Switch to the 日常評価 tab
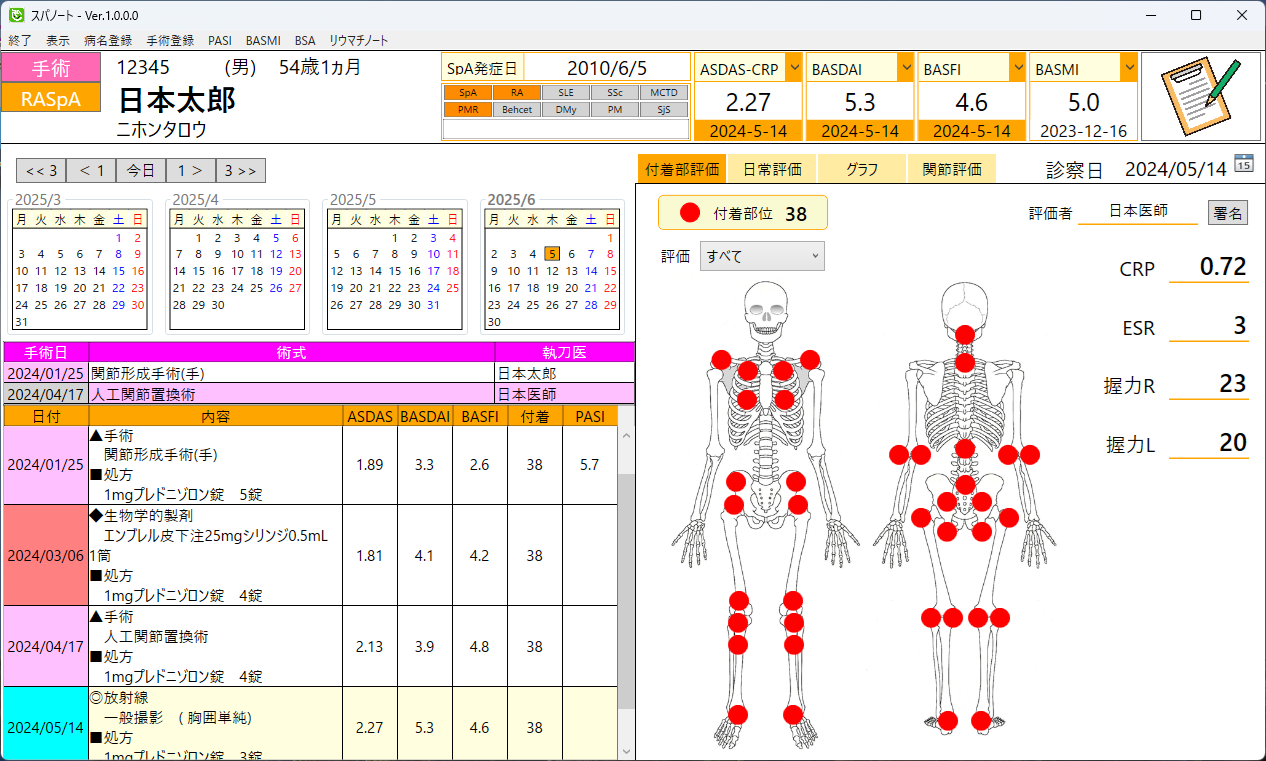This screenshot has height=761, width=1266. [x=772, y=169]
